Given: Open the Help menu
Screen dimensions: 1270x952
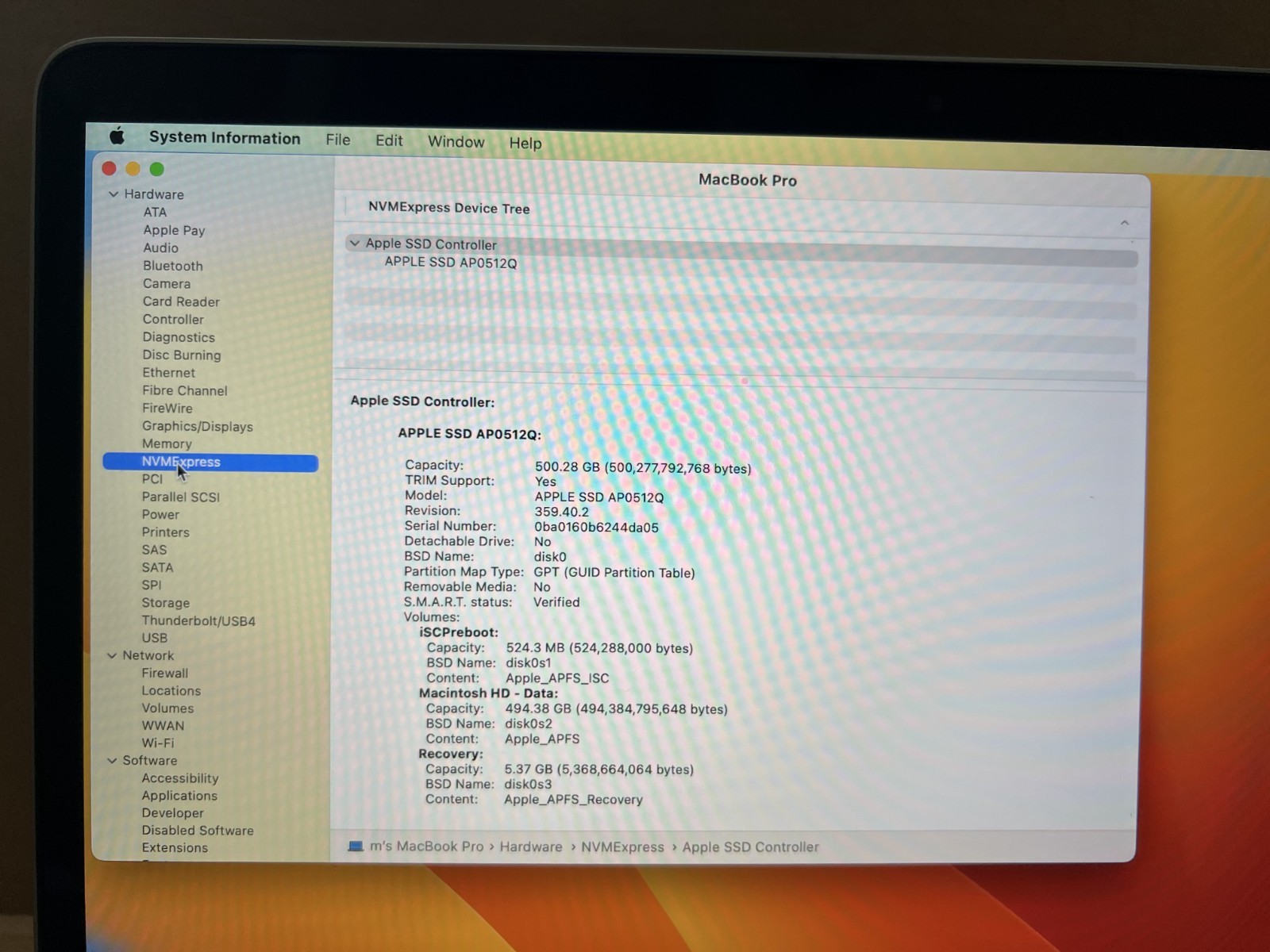Looking at the screenshot, I should pyautogui.click(x=525, y=144).
